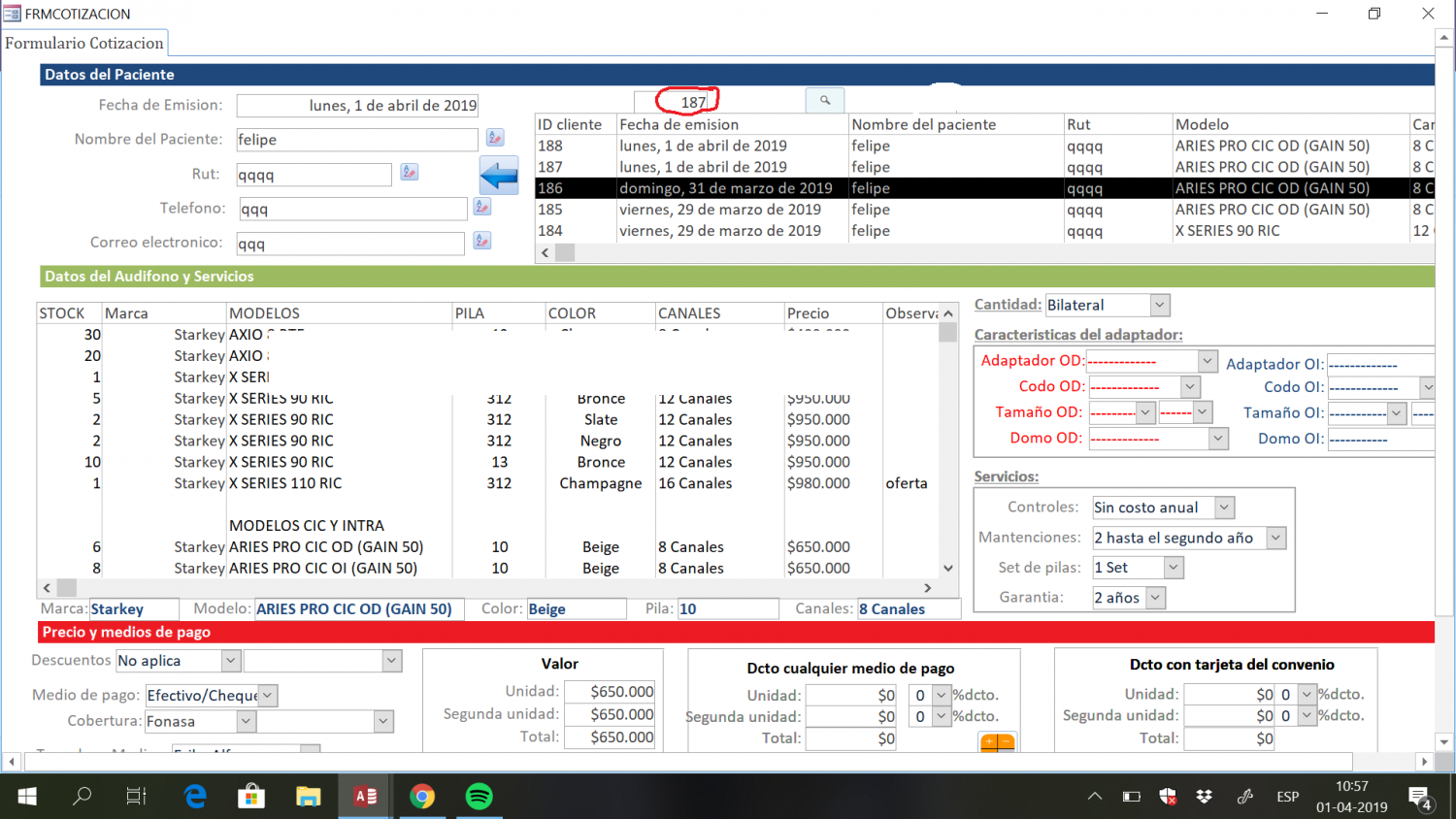1456x819 pixels.
Task: Open the Garantia 2 años dropdown
Action: [x=1155, y=598]
